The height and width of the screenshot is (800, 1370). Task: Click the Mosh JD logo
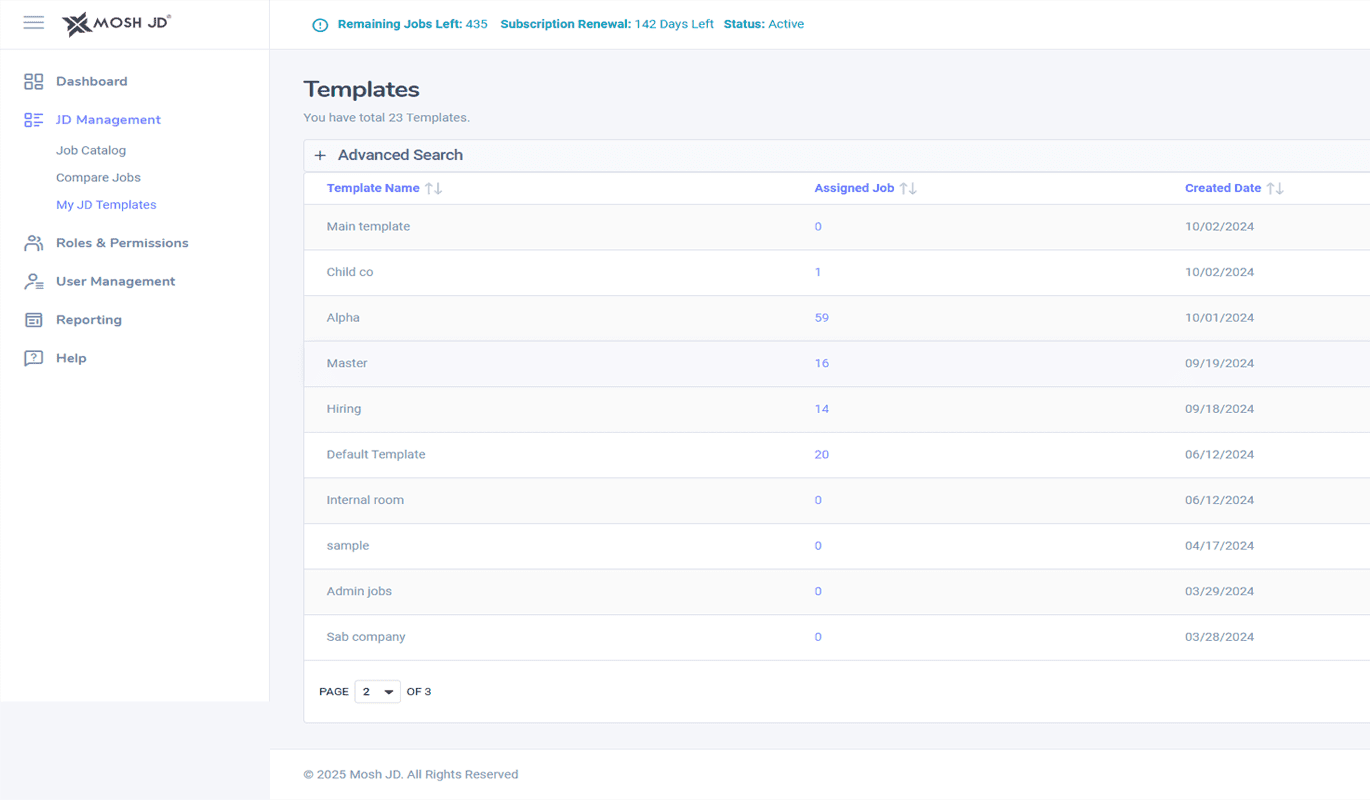(x=115, y=23)
